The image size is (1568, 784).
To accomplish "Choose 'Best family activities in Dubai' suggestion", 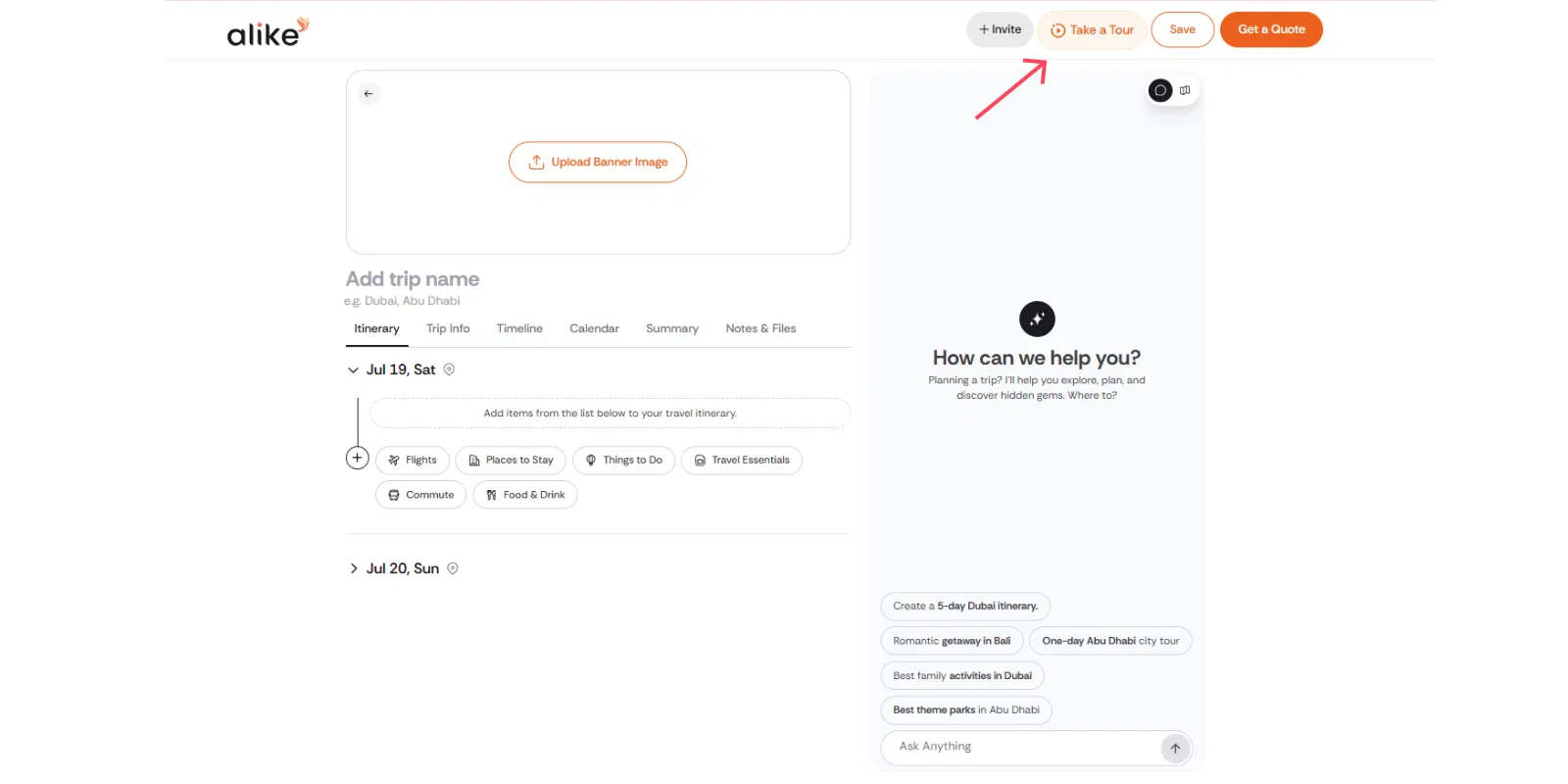I will [x=962, y=676].
